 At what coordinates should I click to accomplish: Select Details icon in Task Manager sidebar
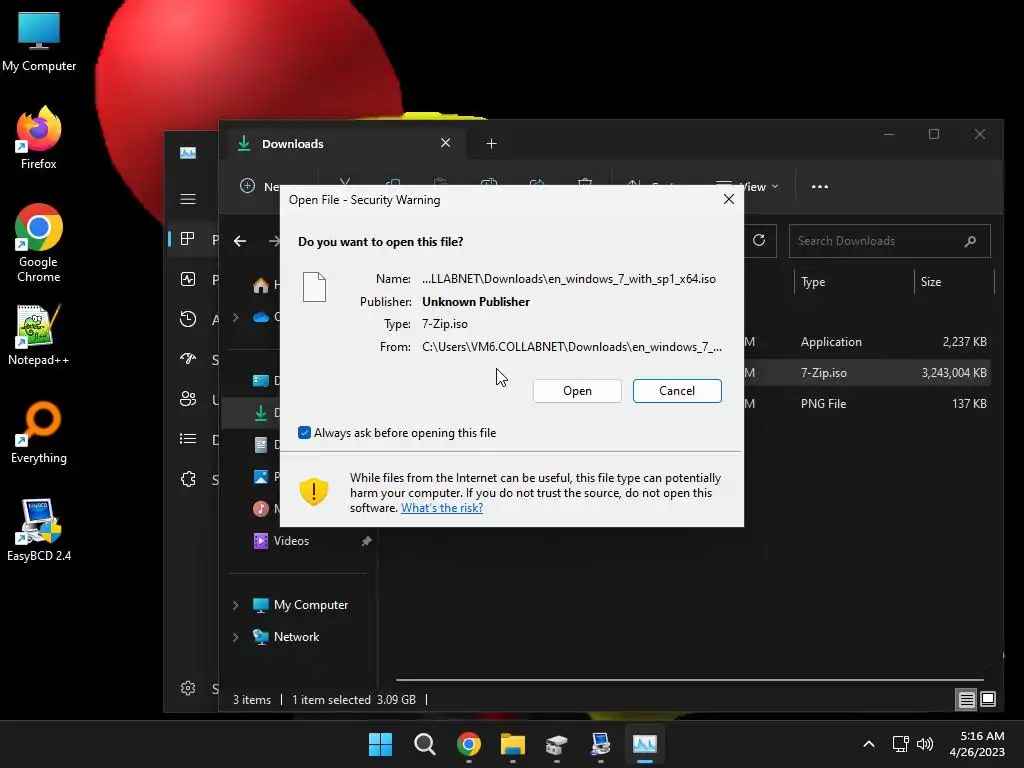coord(188,439)
